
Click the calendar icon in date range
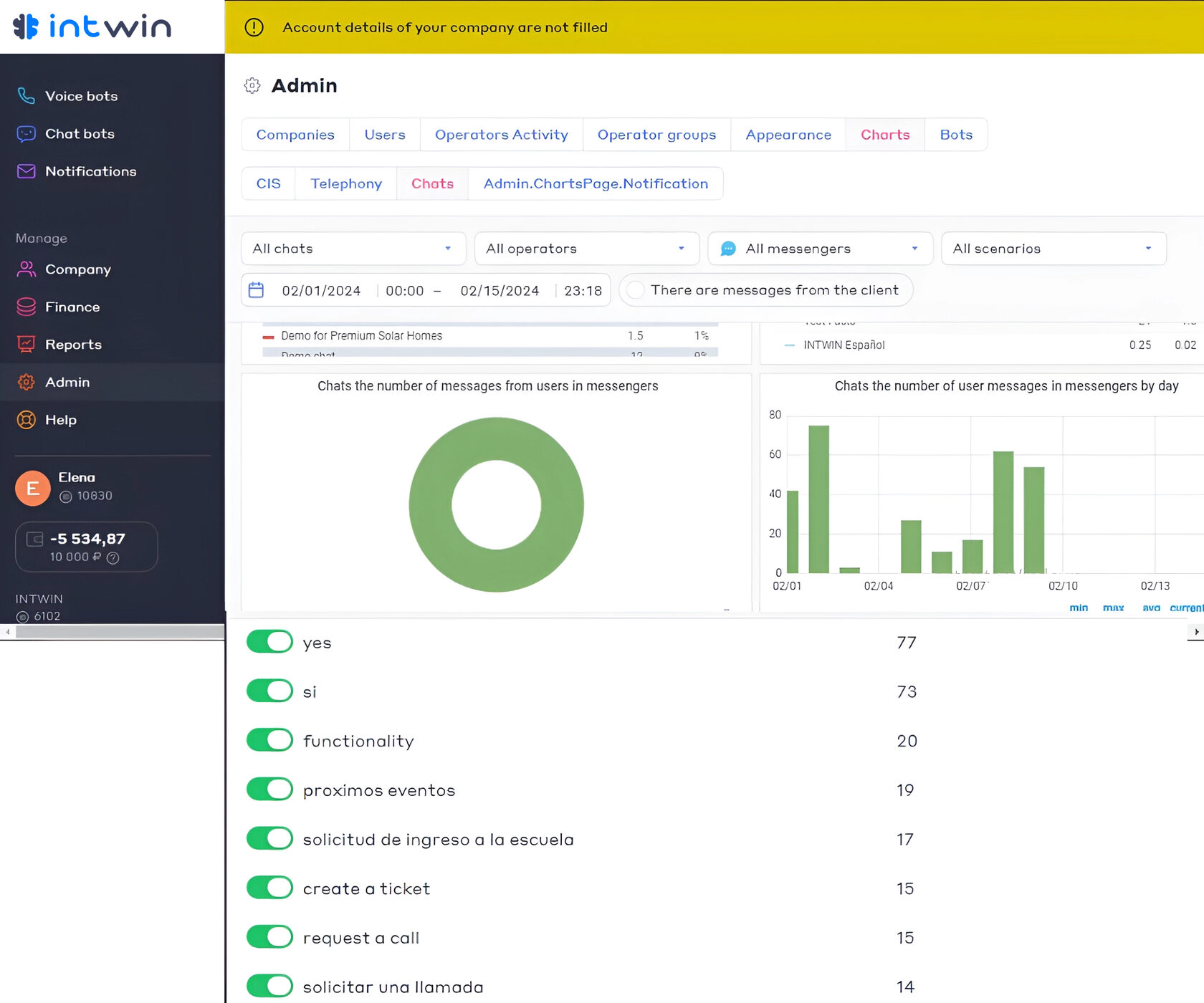click(256, 290)
